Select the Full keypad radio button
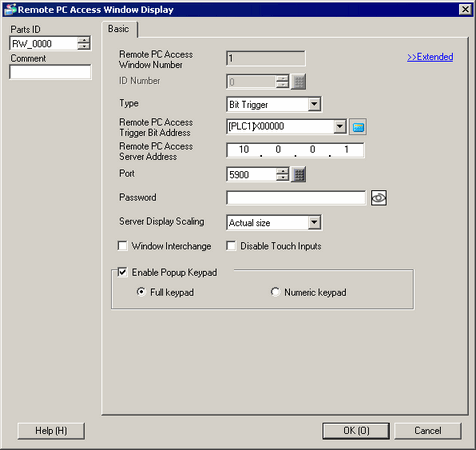 [141, 292]
